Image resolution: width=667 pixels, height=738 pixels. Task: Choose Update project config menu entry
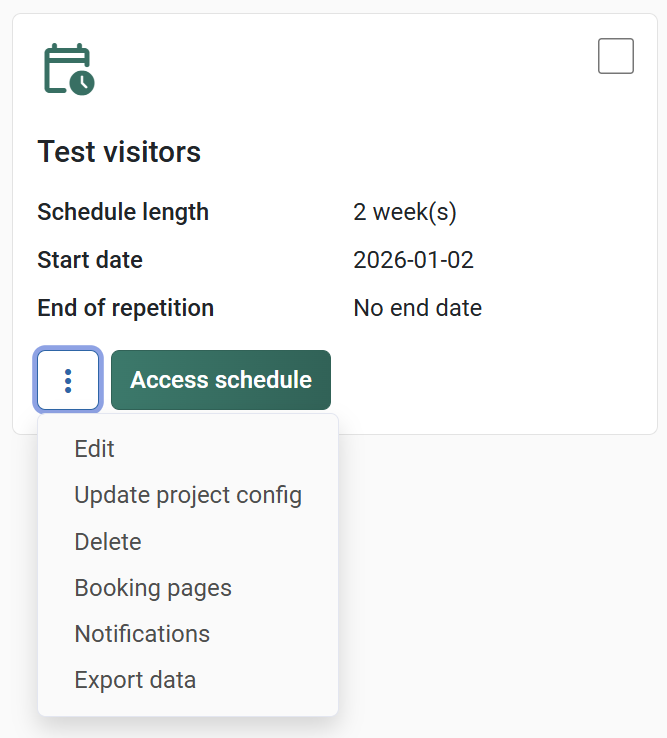(188, 495)
